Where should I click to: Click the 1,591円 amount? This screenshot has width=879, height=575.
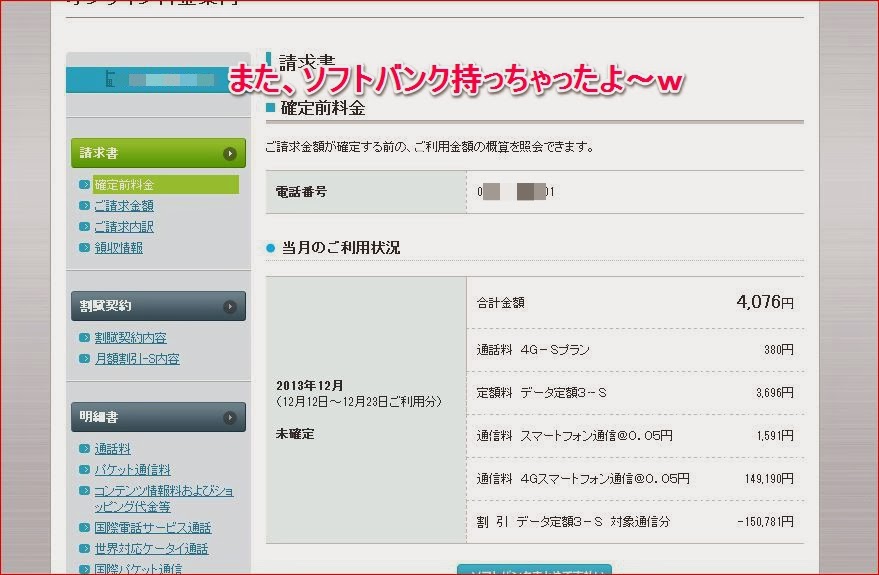775,435
